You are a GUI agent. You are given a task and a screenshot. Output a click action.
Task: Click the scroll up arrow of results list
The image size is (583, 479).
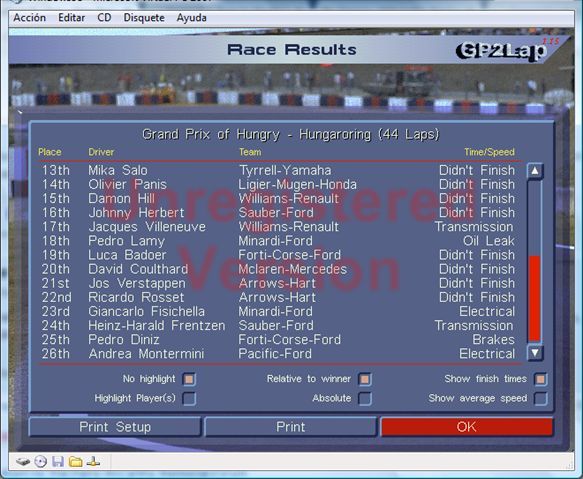(x=535, y=171)
